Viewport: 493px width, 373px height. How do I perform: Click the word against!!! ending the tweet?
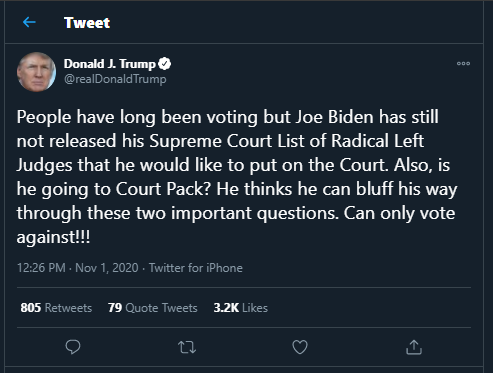(53, 237)
